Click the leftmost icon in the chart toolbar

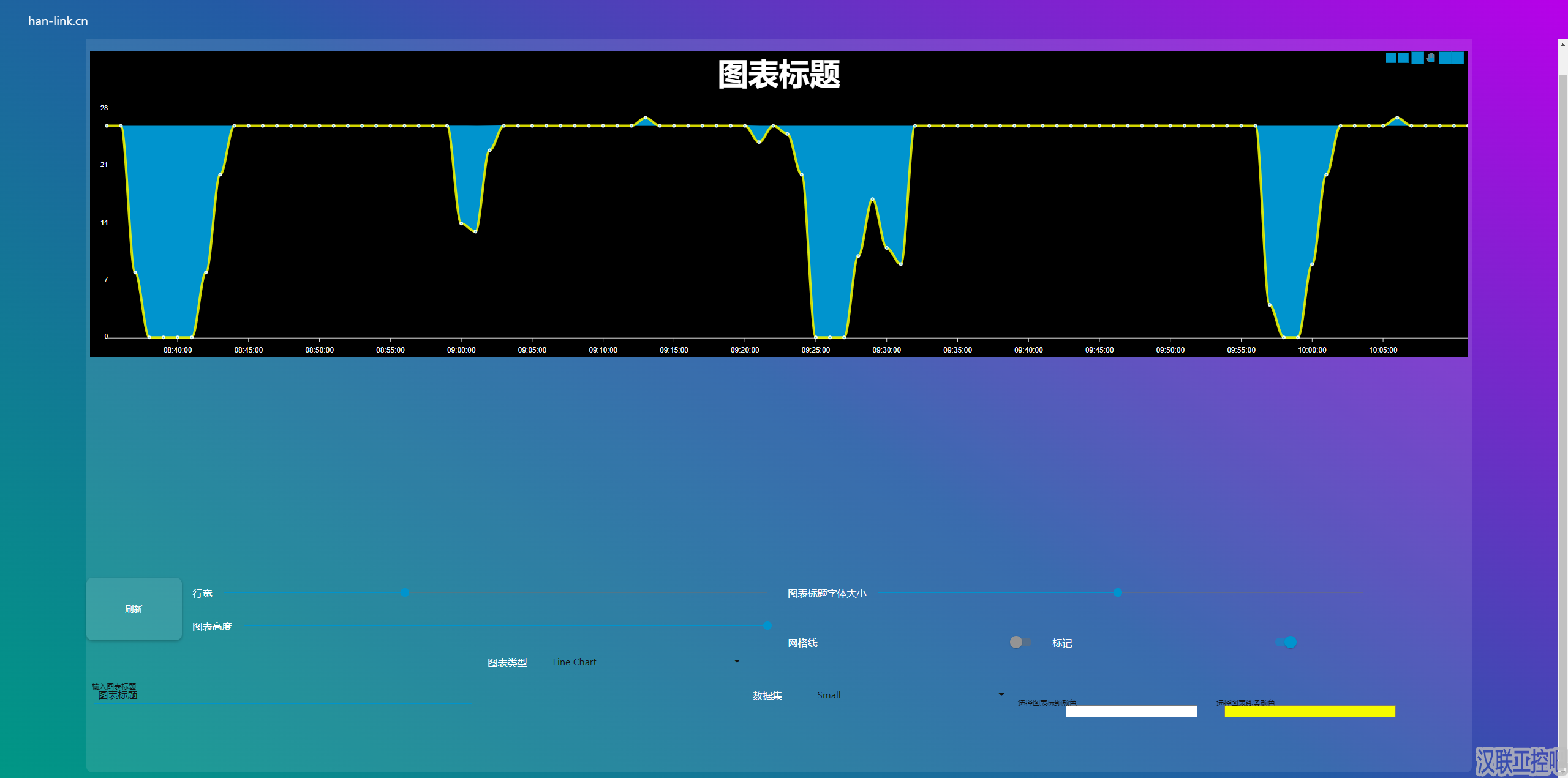pos(1391,58)
